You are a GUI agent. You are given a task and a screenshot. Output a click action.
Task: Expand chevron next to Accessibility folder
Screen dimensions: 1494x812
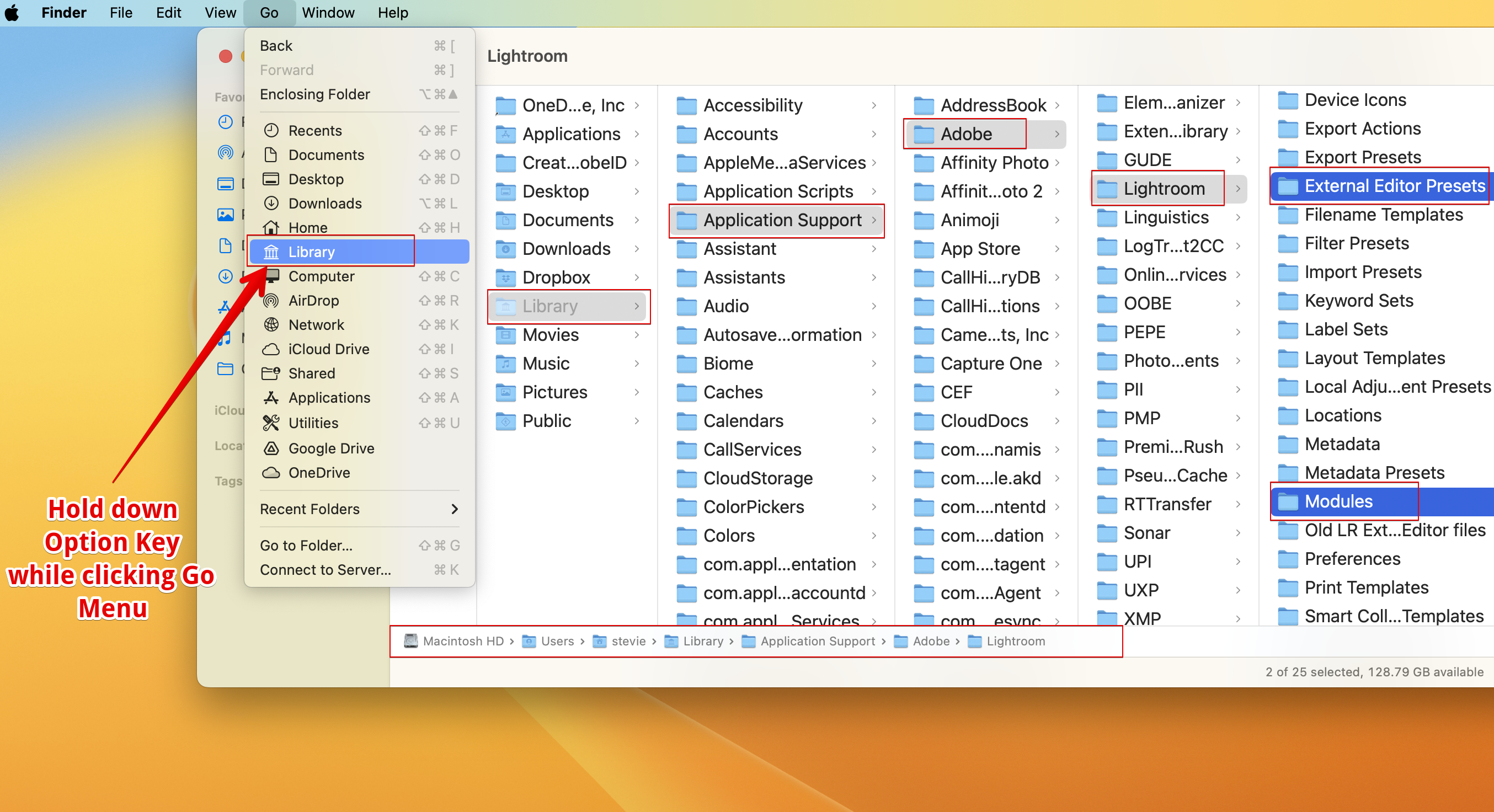click(873, 105)
